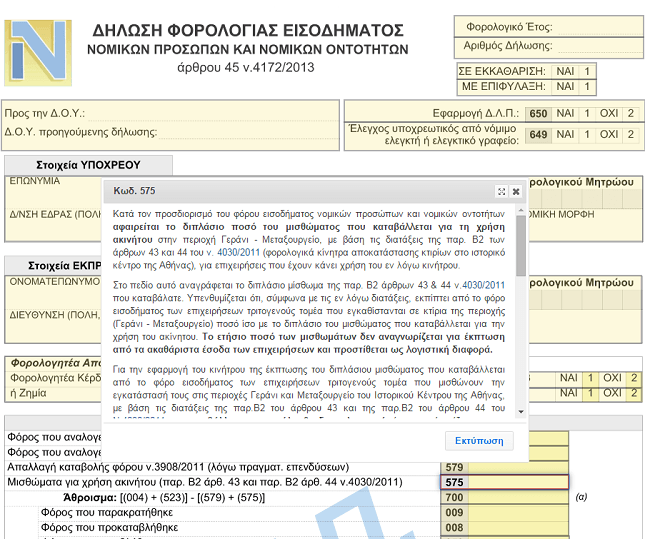Image resolution: width=645 pixels, height=539 pixels.
Task: Select ΟΧΙ 2 in the ή Ζημία row
Action: pos(620,393)
